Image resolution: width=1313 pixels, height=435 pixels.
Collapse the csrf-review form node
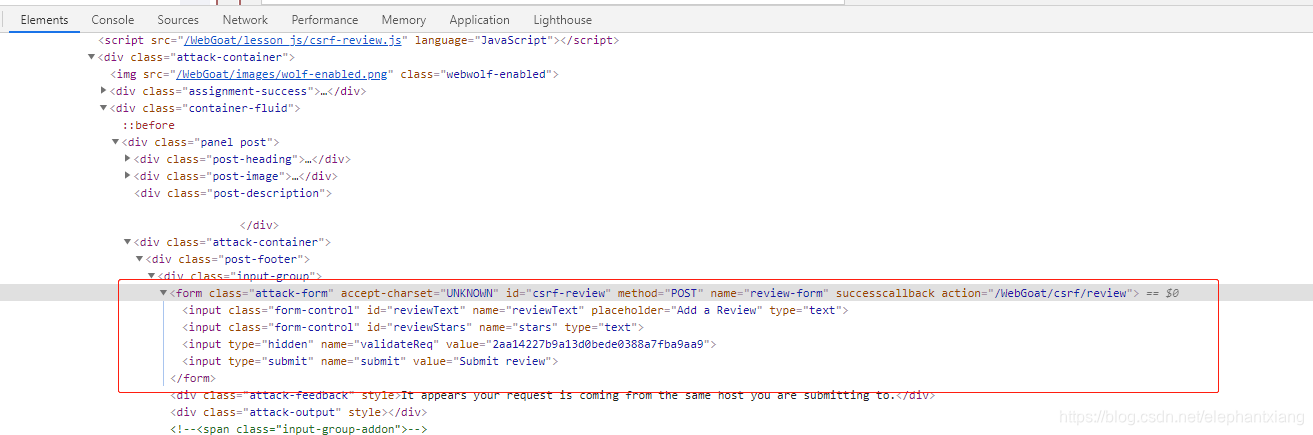(x=164, y=293)
